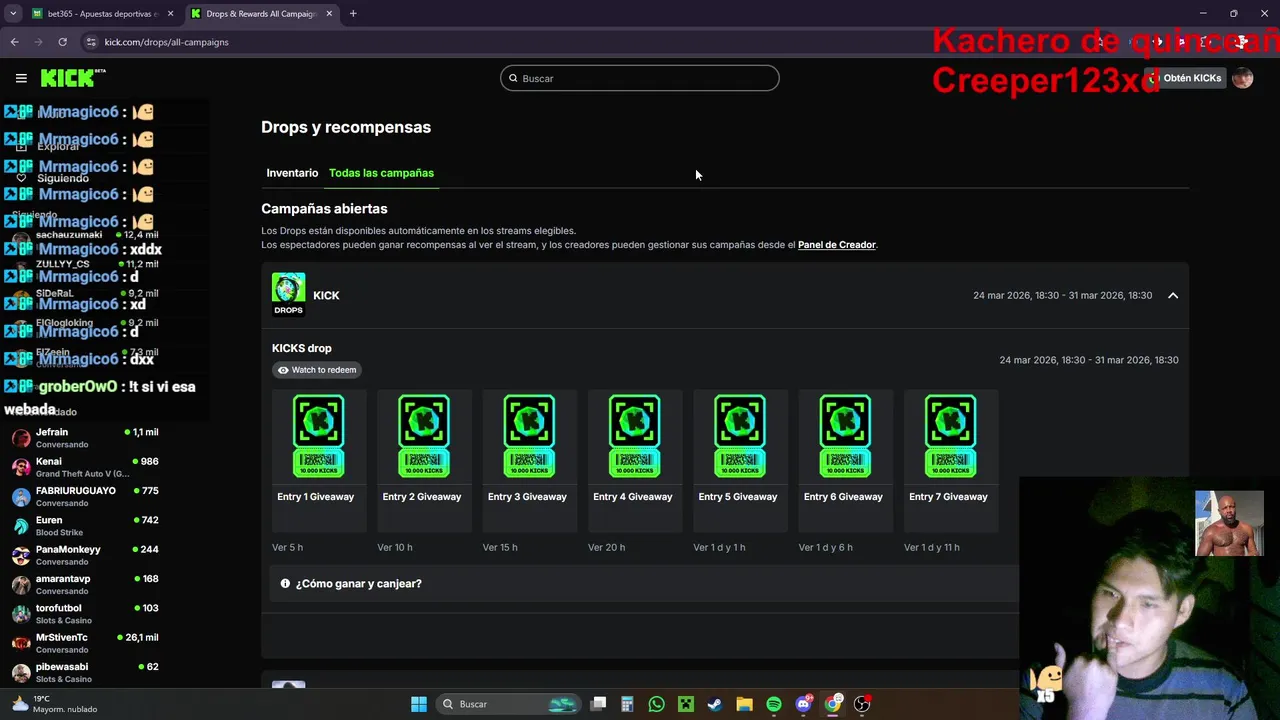Open the user profile avatar menu
This screenshot has height=720, width=1280.
(x=1243, y=78)
